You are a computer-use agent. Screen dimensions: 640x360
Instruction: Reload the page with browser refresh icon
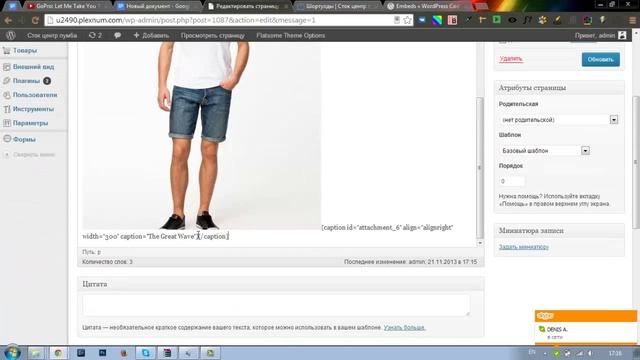pyautogui.click(x=35, y=20)
